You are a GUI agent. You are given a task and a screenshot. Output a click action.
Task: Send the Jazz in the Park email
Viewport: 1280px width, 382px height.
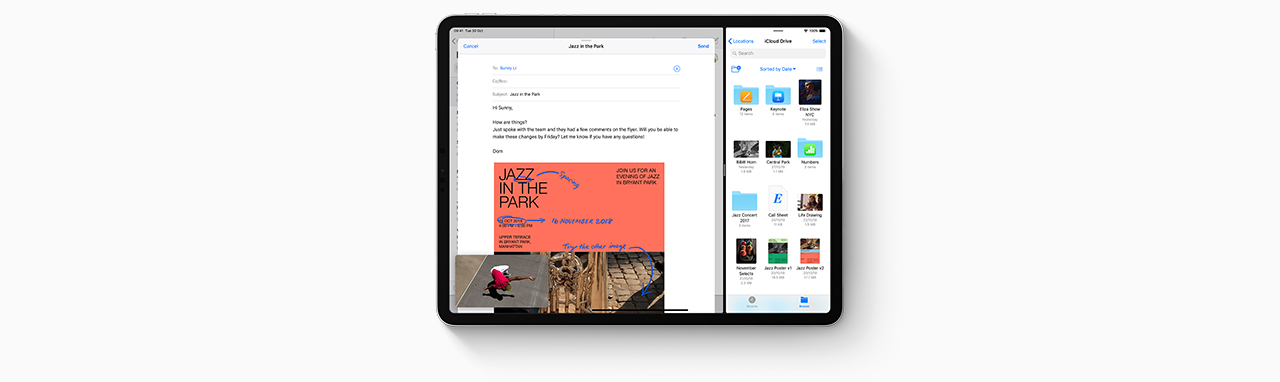tap(703, 46)
